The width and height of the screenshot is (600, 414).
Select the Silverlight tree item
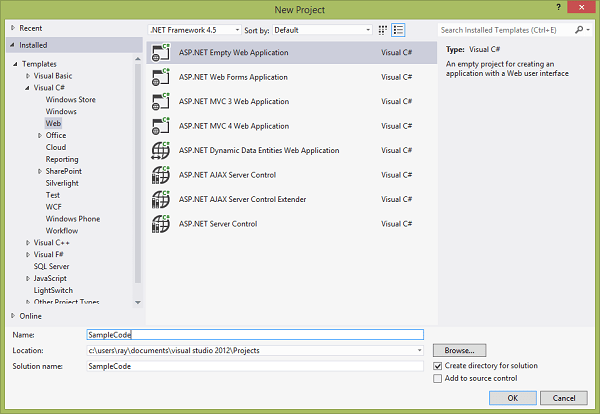pyautogui.click(x=62, y=183)
